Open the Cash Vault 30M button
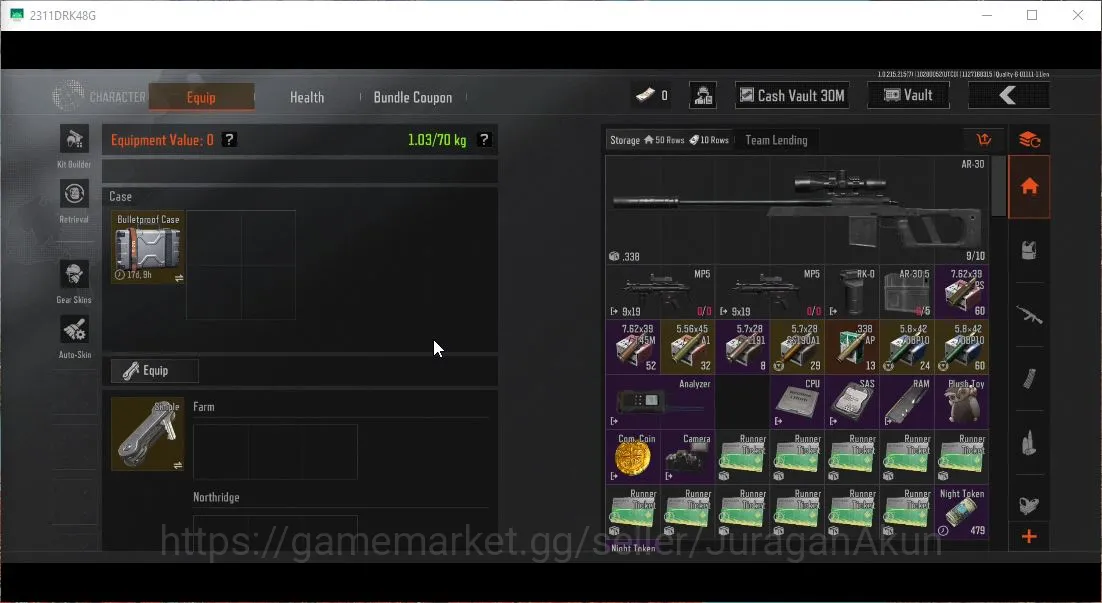The image size is (1102, 603). point(792,96)
